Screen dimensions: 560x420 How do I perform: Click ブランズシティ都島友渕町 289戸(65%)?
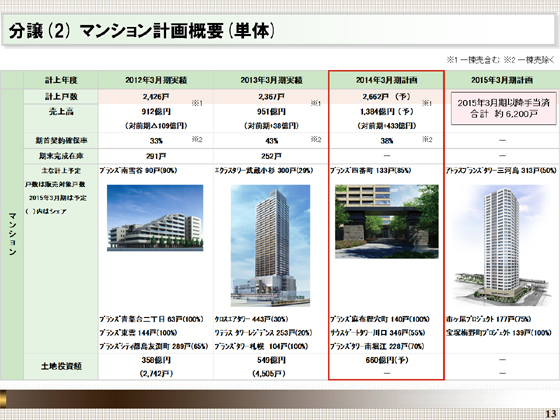coord(154,346)
